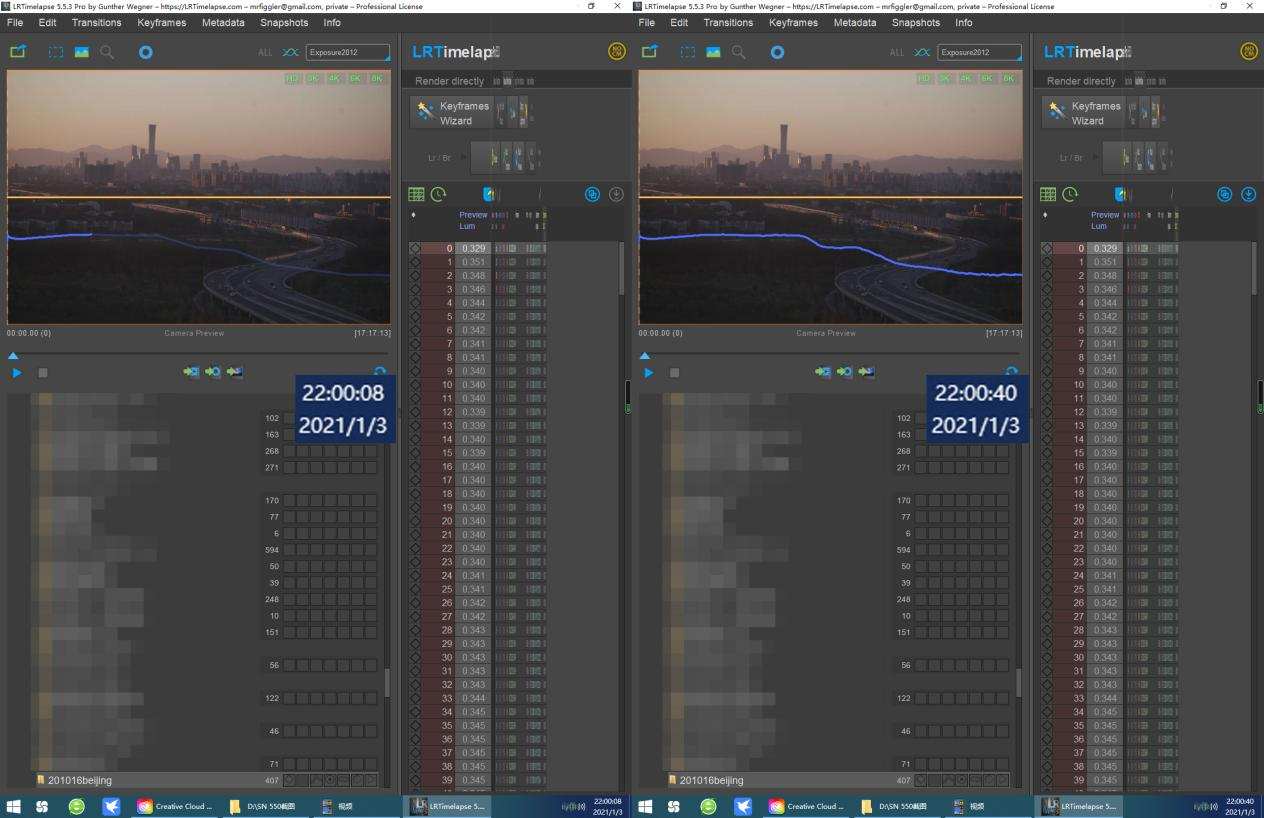Click the magnifier zoom icon in the left window

point(107,52)
